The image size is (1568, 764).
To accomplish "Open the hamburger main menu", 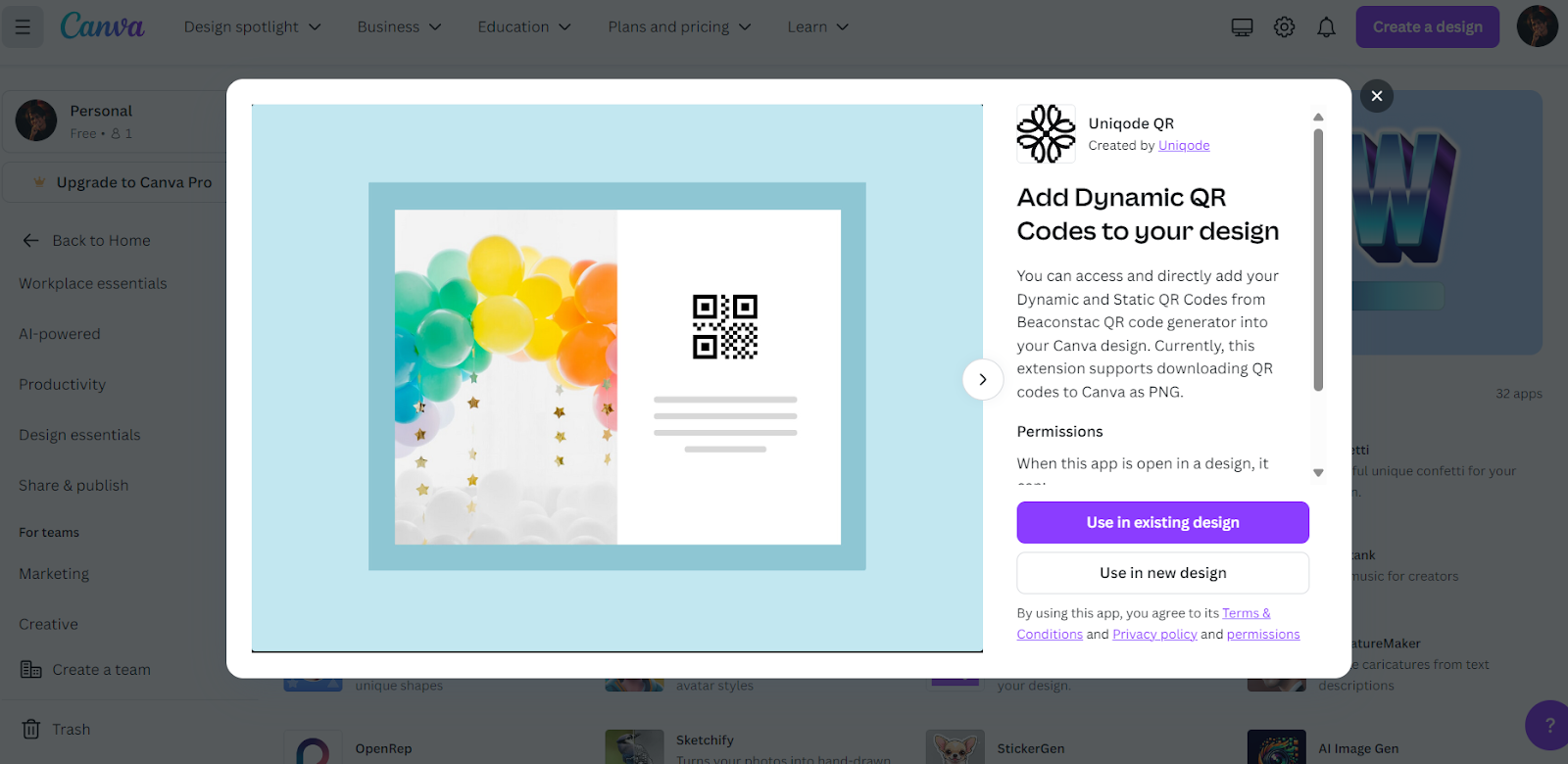I will point(23,26).
